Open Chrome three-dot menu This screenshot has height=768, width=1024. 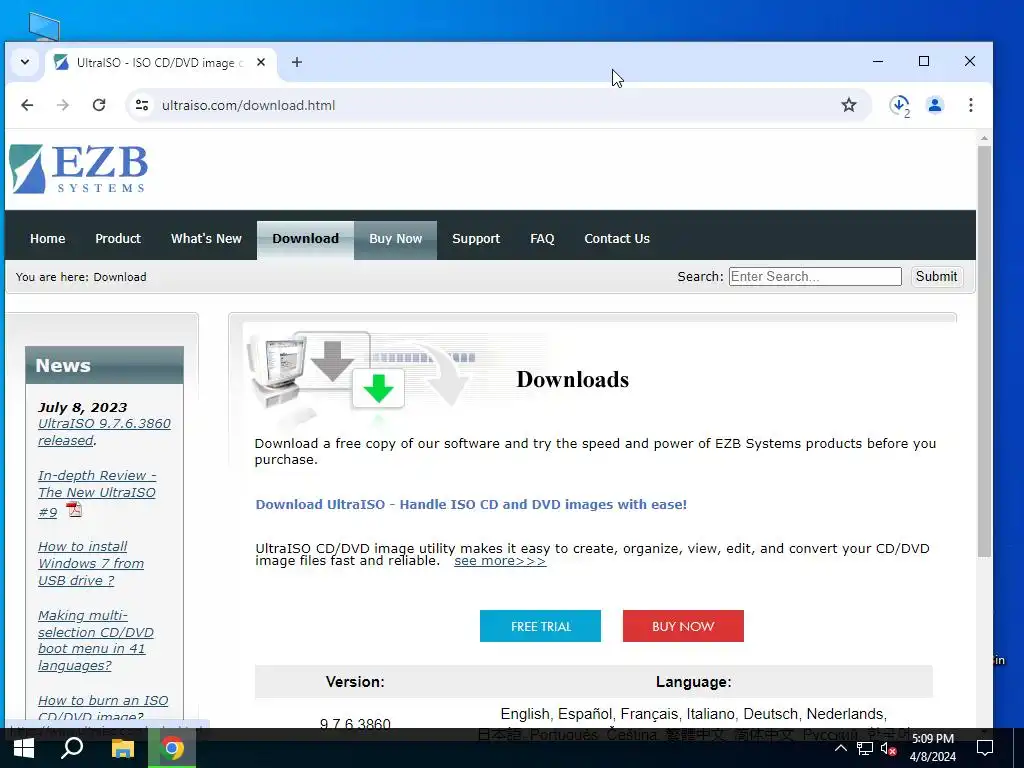[x=970, y=105]
